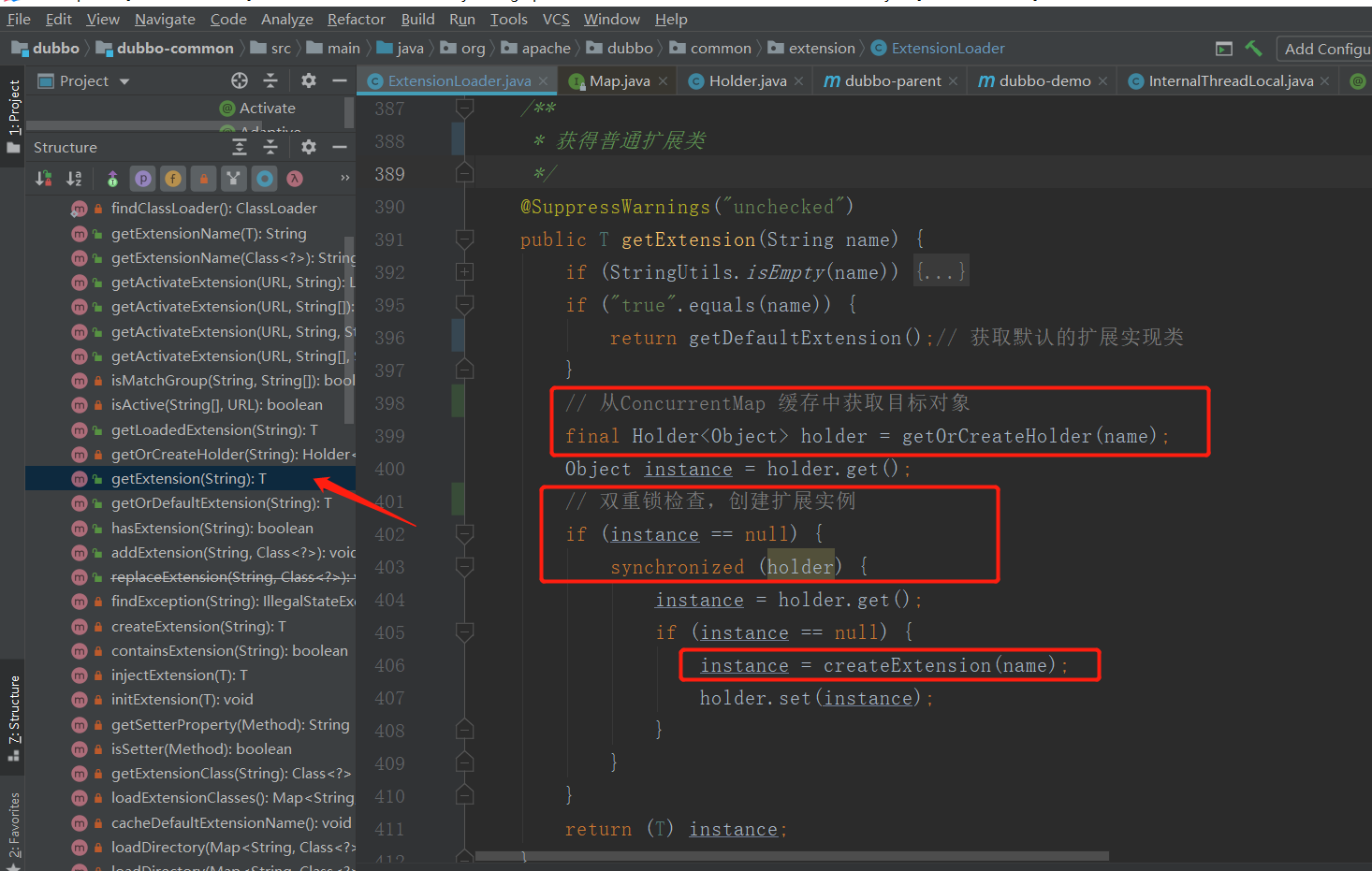
Task: Click the Build Project hammer icon
Action: [1254, 48]
